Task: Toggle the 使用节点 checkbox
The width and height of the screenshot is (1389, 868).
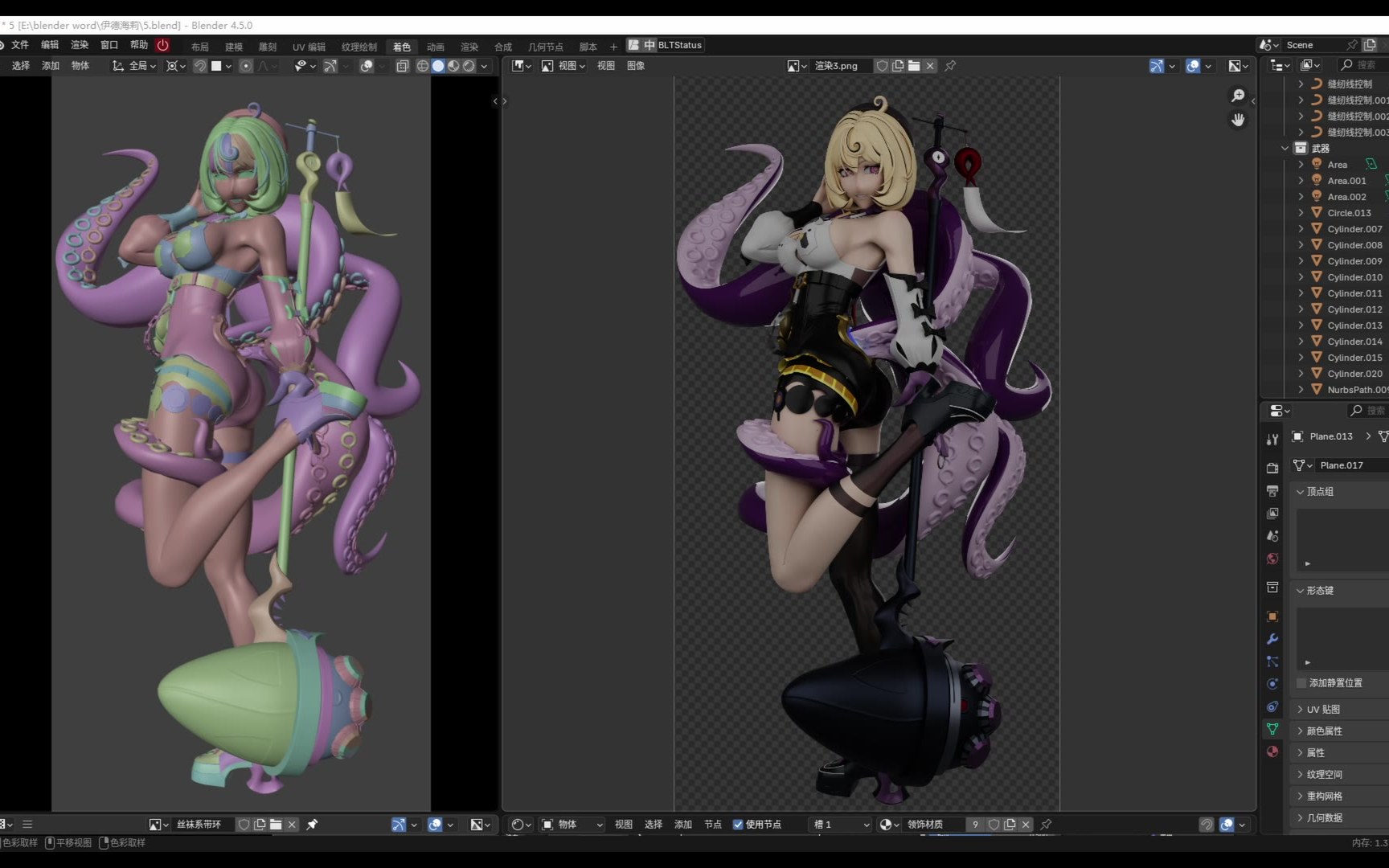Action: click(x=738, y=825)
